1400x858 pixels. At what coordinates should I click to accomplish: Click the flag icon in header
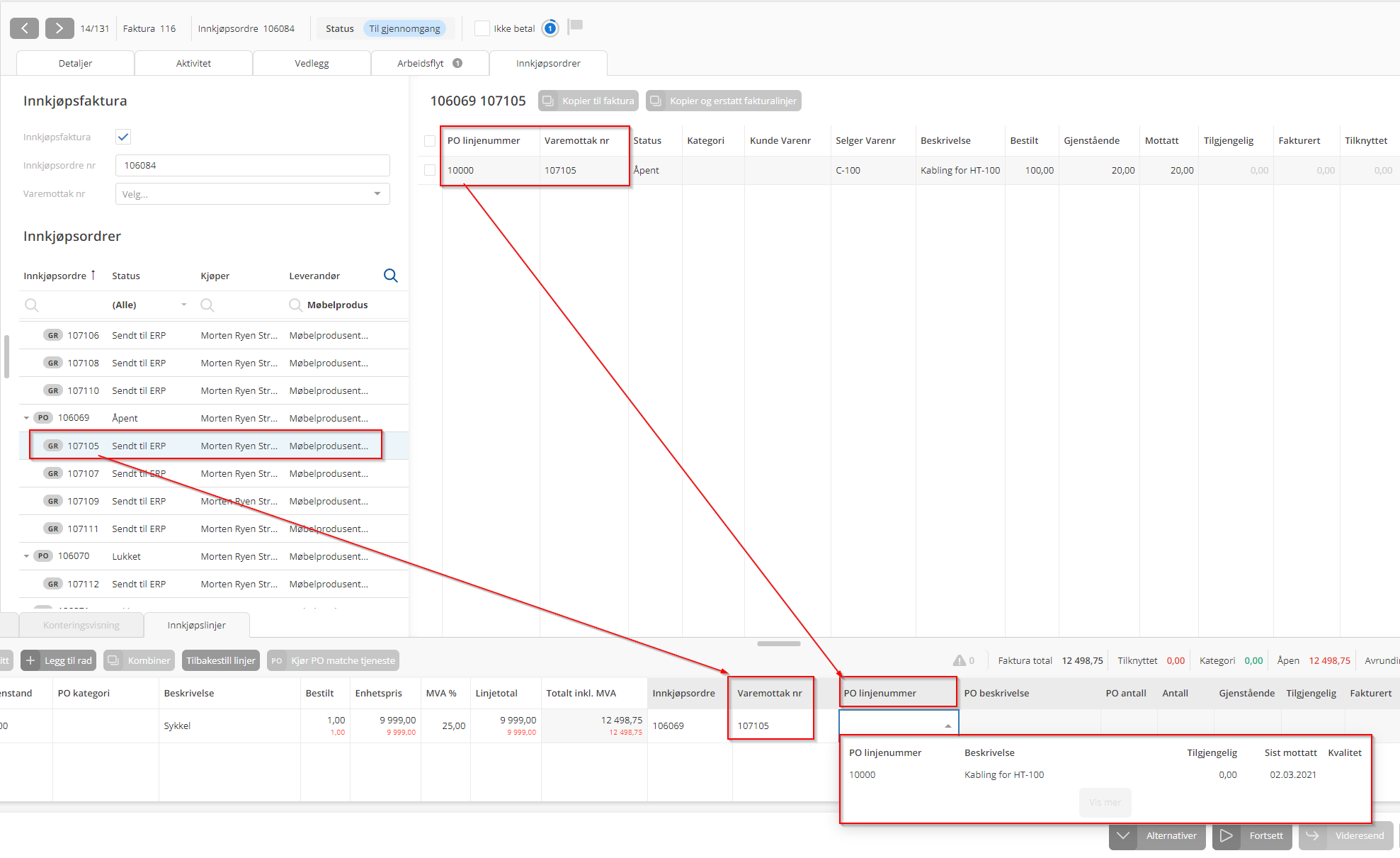[576, 26]
